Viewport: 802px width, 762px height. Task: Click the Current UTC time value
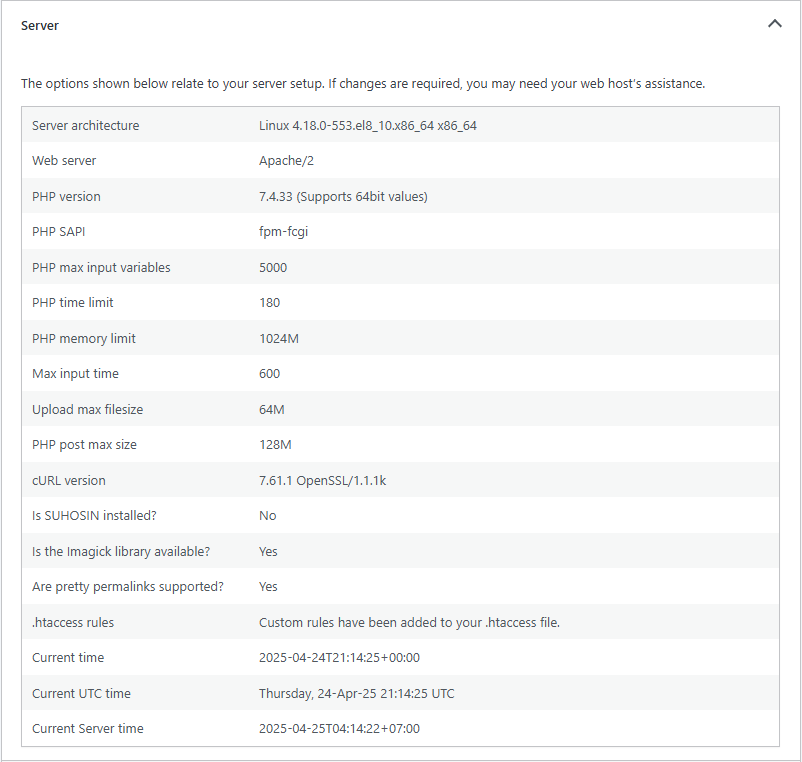(x=356, y=694)
